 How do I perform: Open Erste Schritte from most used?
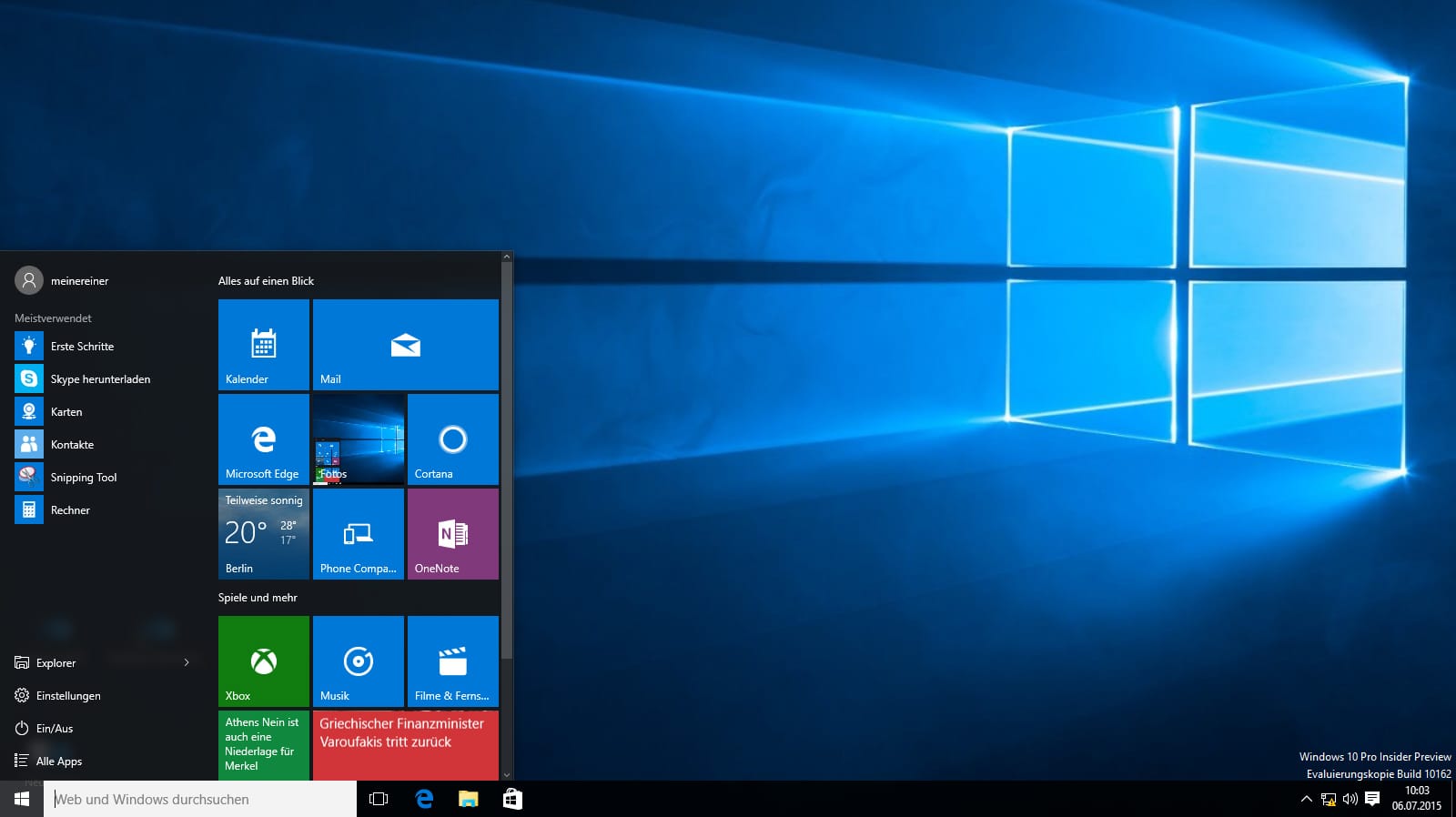point(107,346)
